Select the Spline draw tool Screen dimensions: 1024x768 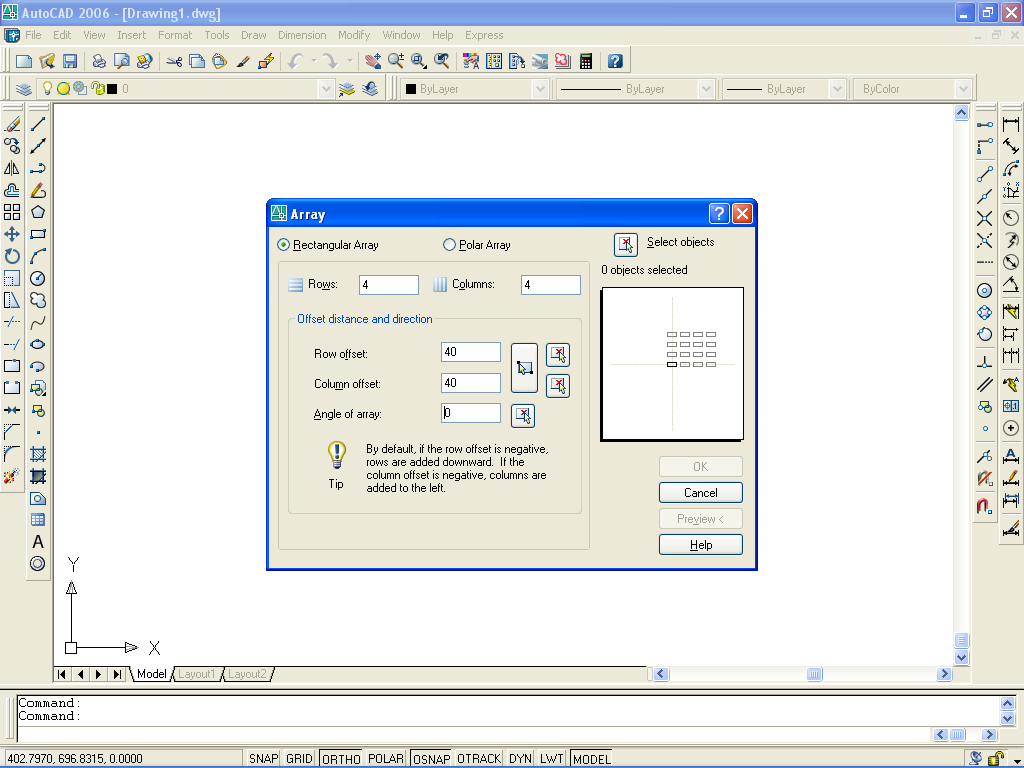(38, 323)
